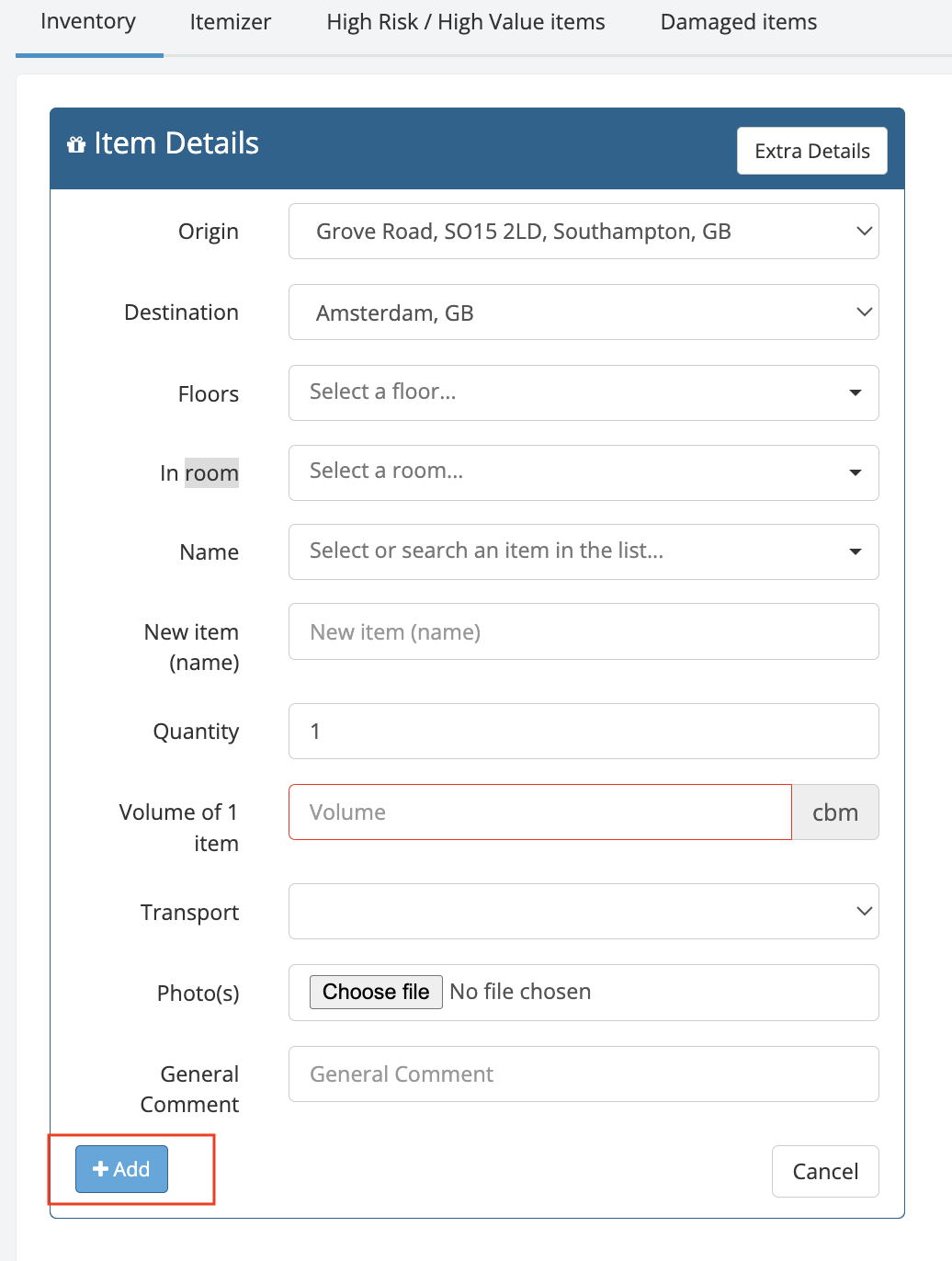This screenshot has width=952, height=1261.
Task: Click the Choose file button
Action: tap(376, 992)
